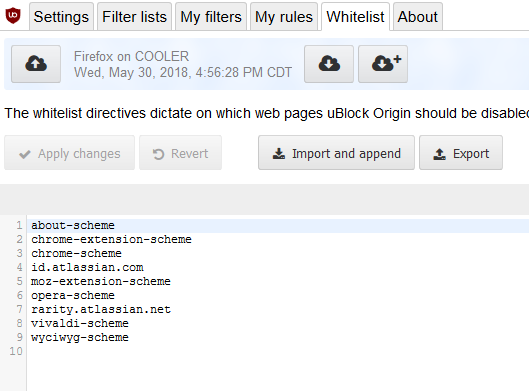Open the About tab
This screenshot has height=391, width=529.
point(418,17)
